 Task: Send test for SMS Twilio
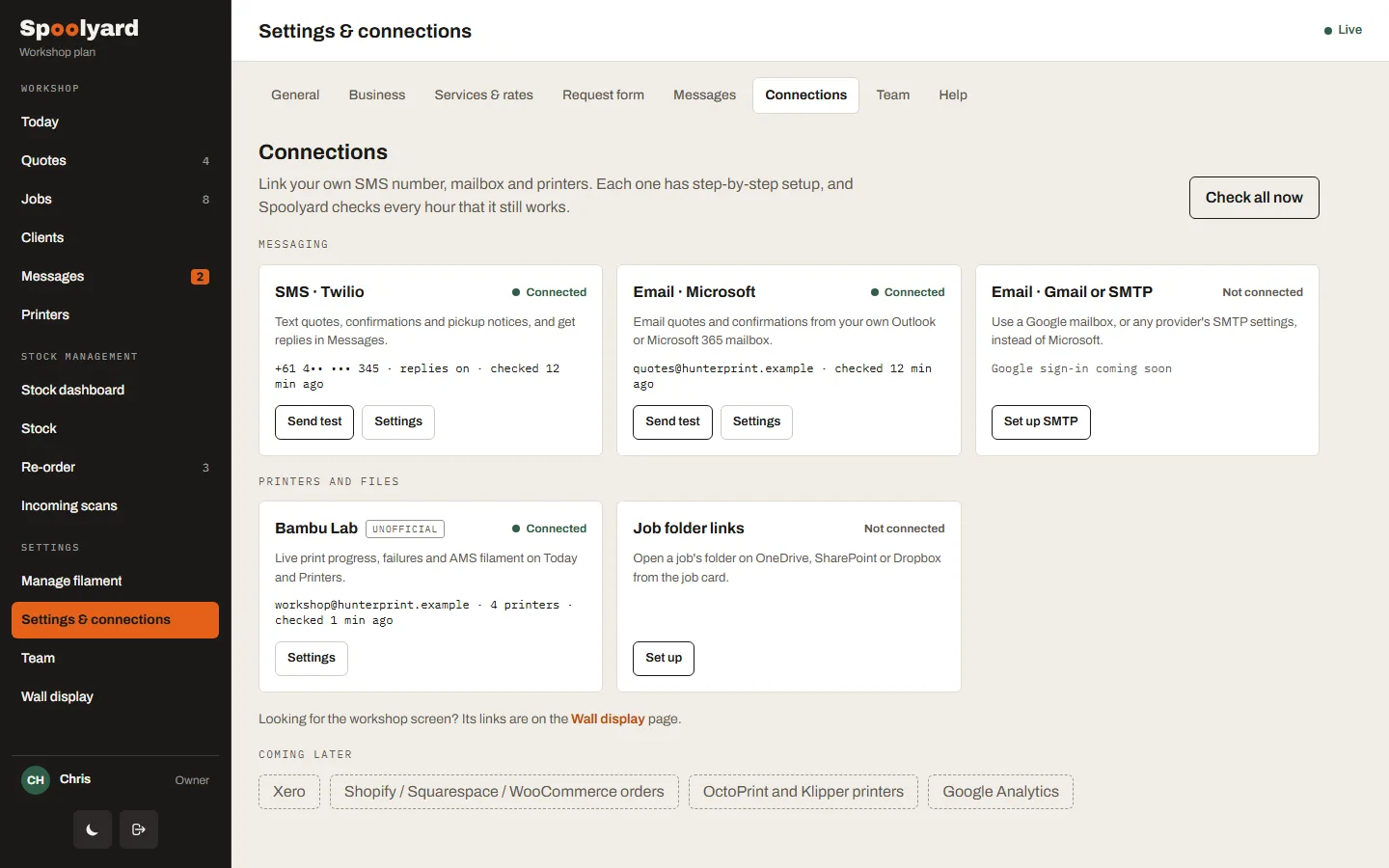tap(314, 422)
